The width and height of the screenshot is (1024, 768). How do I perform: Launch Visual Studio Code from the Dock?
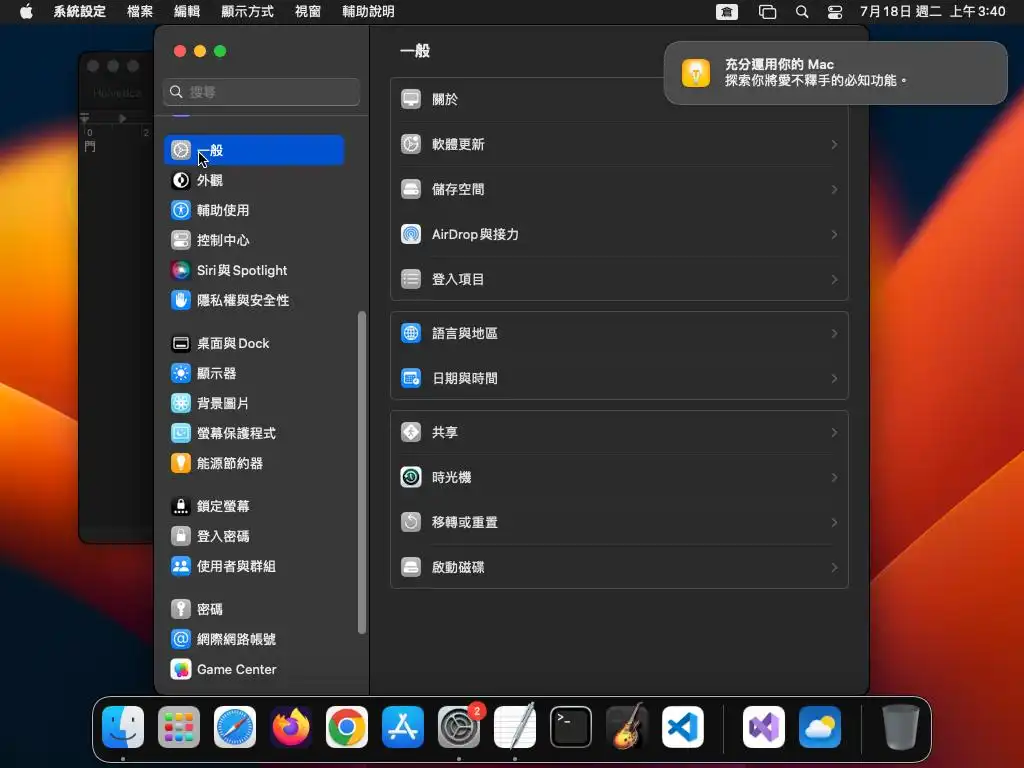point(683,727)
